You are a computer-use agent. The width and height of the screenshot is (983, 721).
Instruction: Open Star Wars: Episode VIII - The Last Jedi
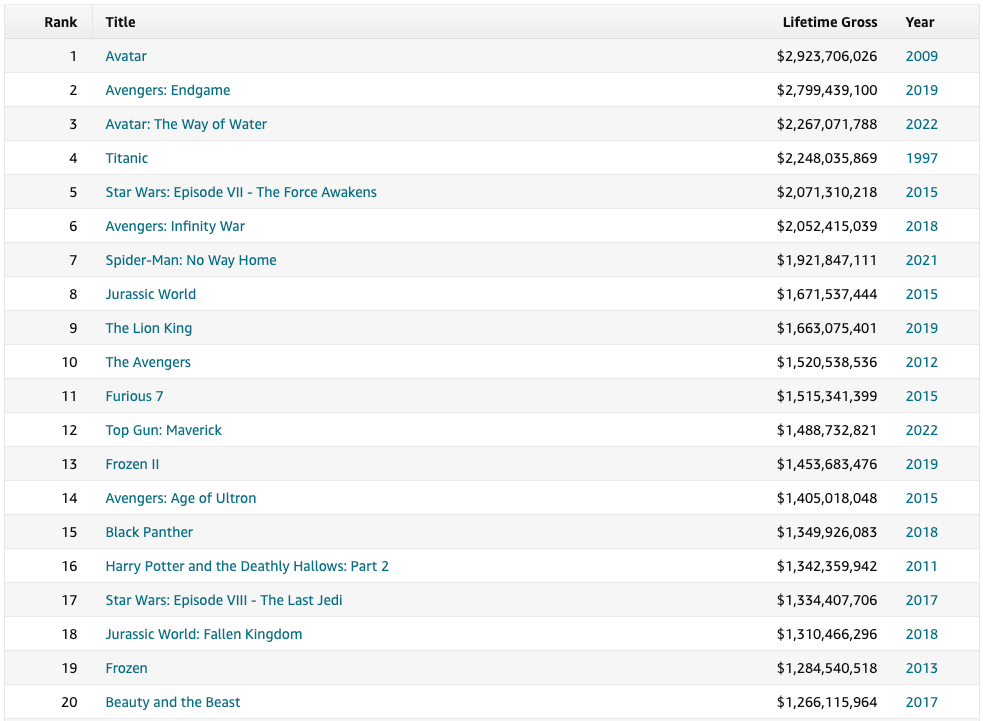[x=224, y=601]
